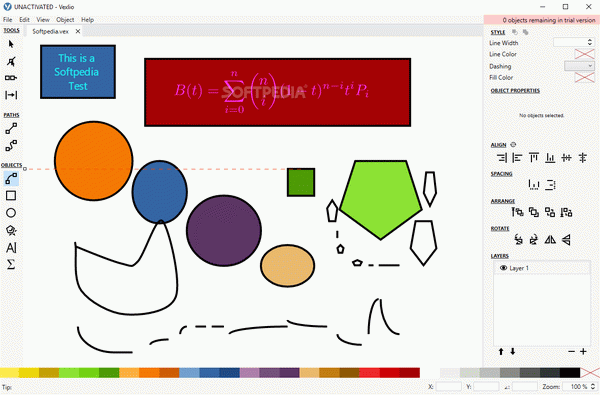Image resolution: width=600 pixels, height=395 pixels.
Task: Click the flip horizontal rotate icon
Action: [550, 240]
